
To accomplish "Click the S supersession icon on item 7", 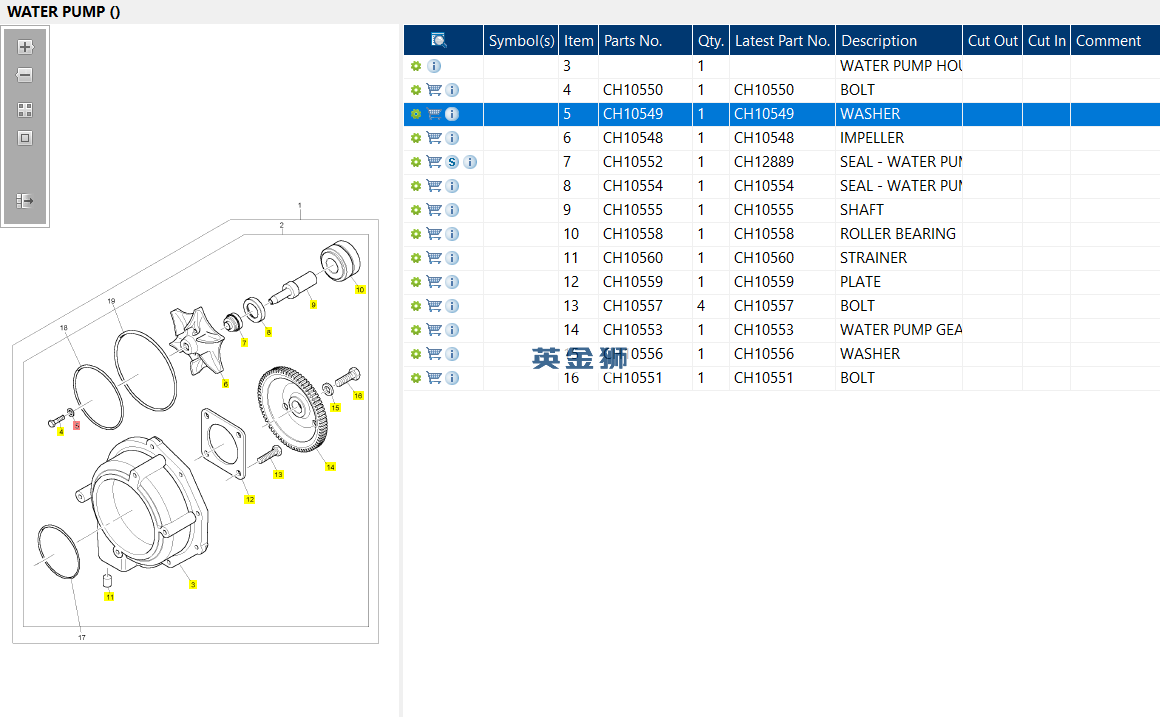I will [452, 162].
